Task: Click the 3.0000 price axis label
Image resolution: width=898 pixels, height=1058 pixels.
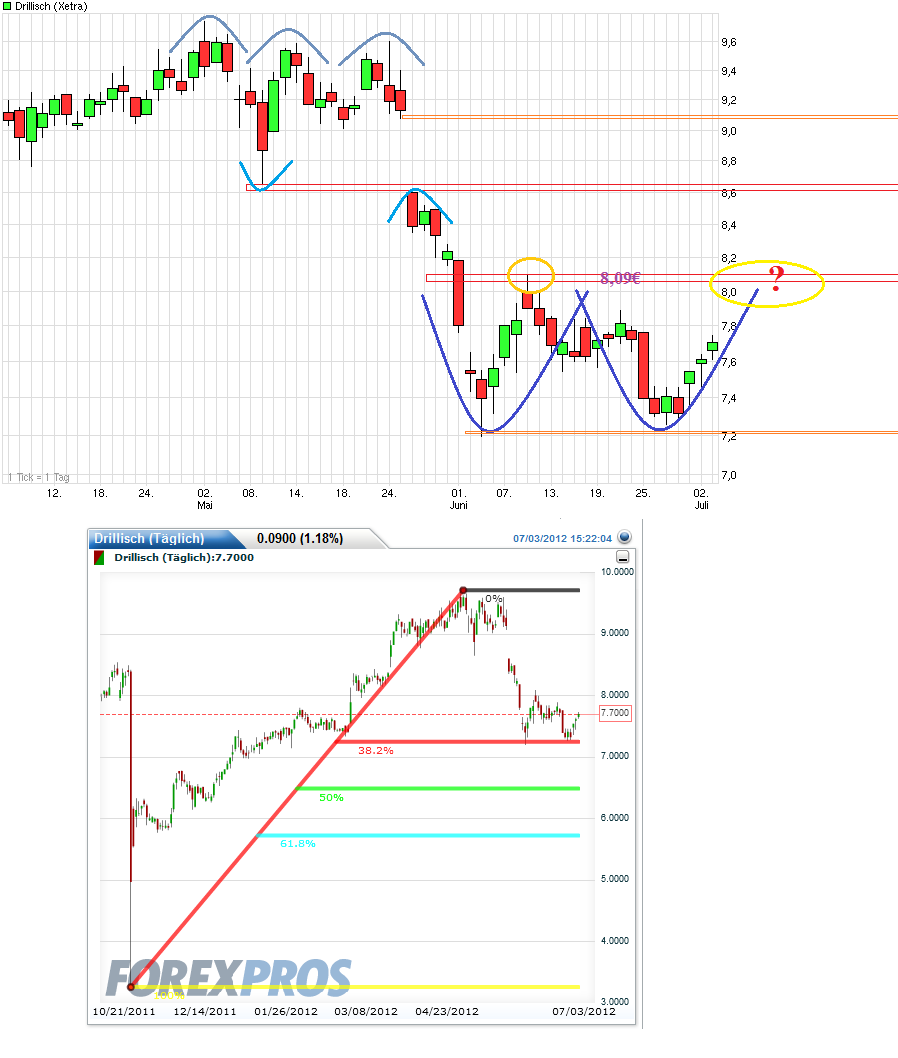Action: coord(615,1001)
